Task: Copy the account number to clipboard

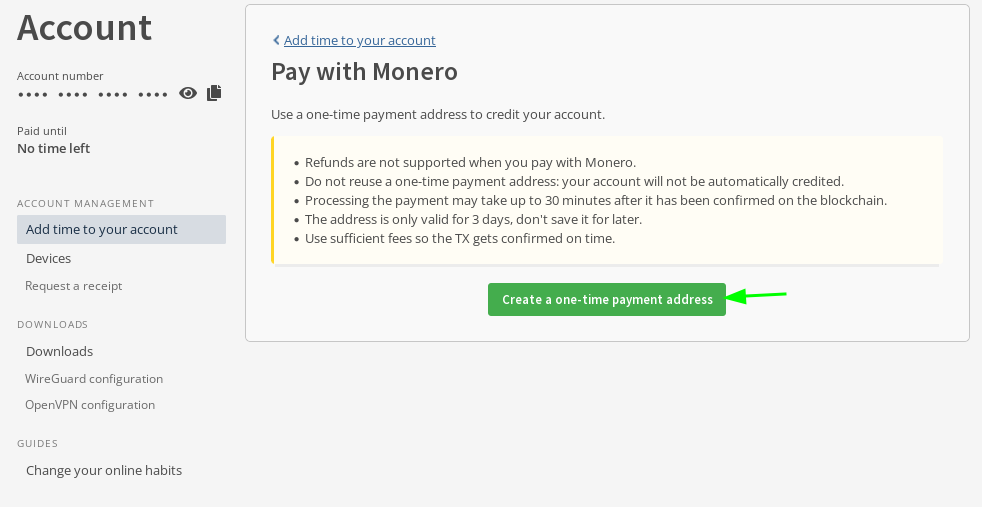Action: (214, 93)
